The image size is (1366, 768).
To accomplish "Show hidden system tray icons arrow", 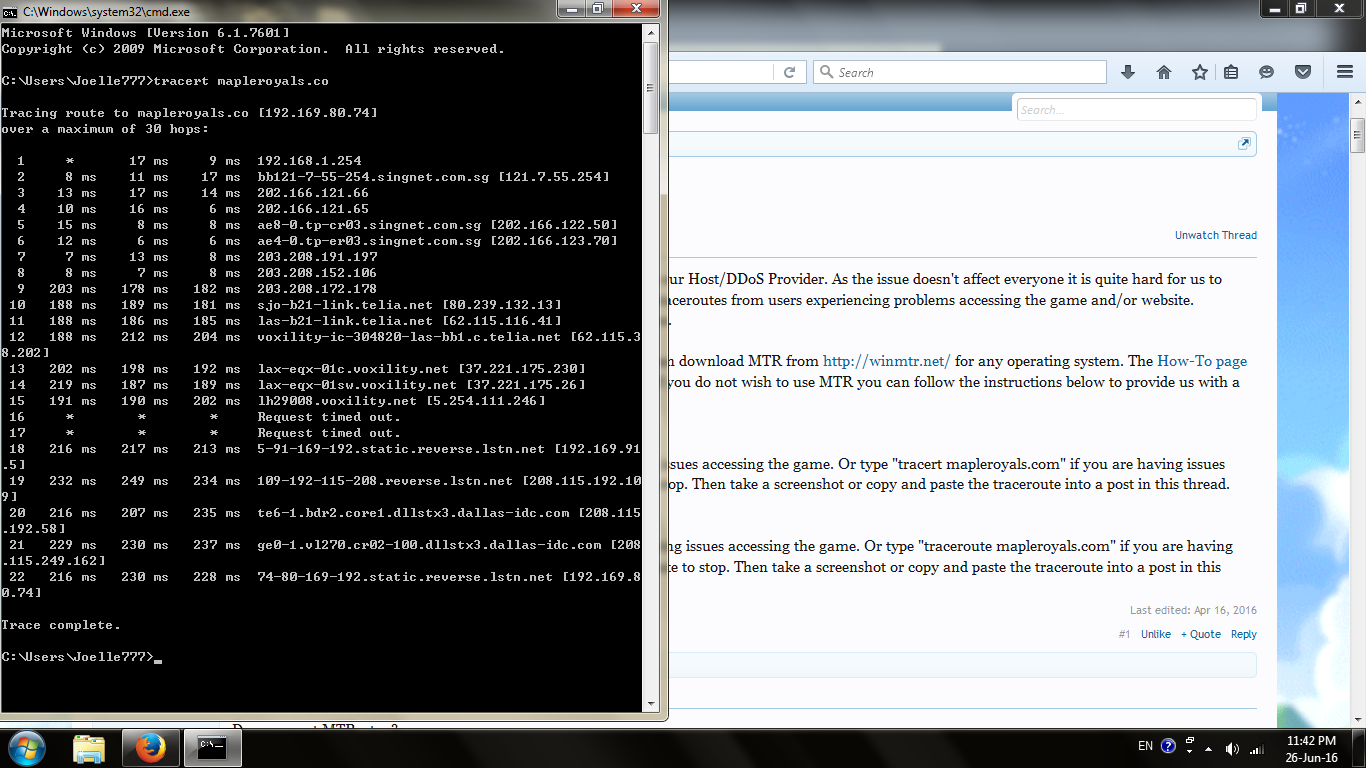I will click(1166, 748).
